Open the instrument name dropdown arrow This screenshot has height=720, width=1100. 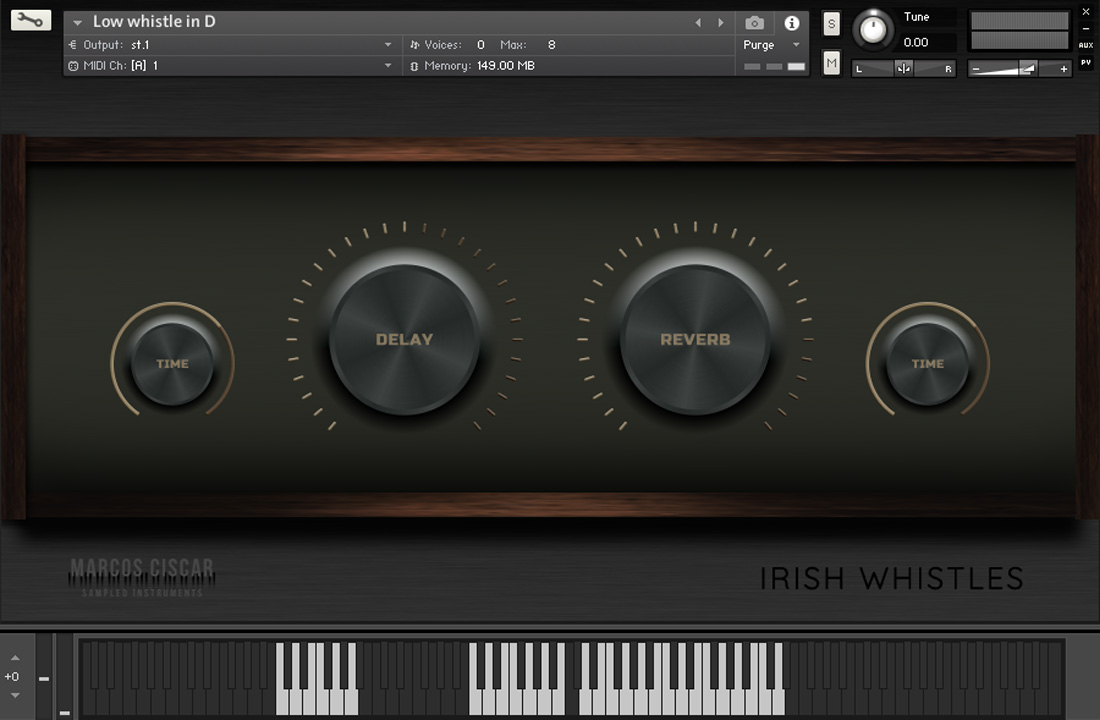point(78,22)
